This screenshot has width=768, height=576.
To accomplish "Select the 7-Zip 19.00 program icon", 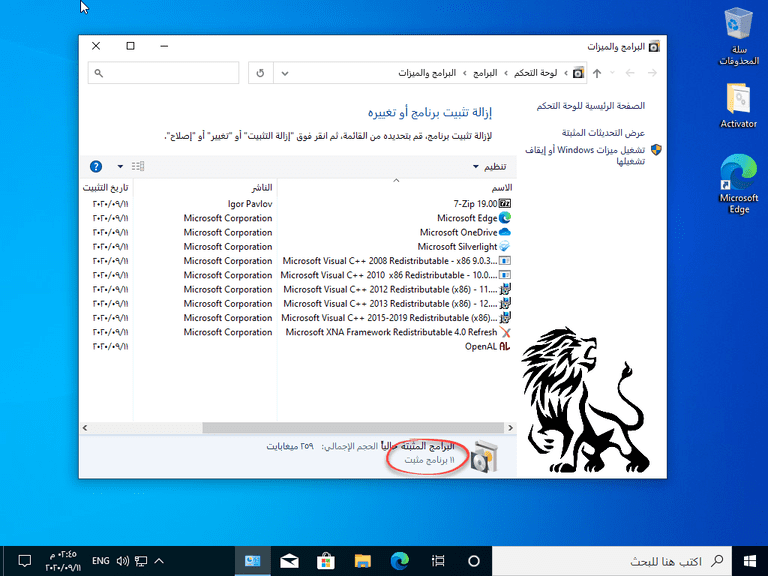I will (x=504, y=204).
